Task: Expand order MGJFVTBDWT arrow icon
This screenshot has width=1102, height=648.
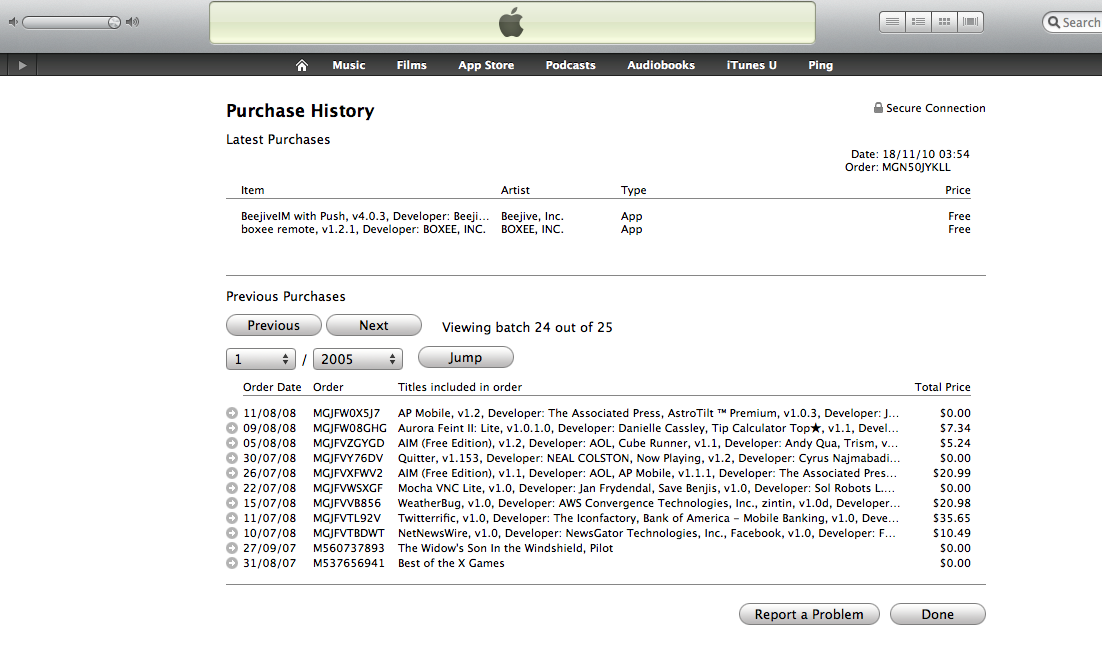Action: tap(232, 533)
